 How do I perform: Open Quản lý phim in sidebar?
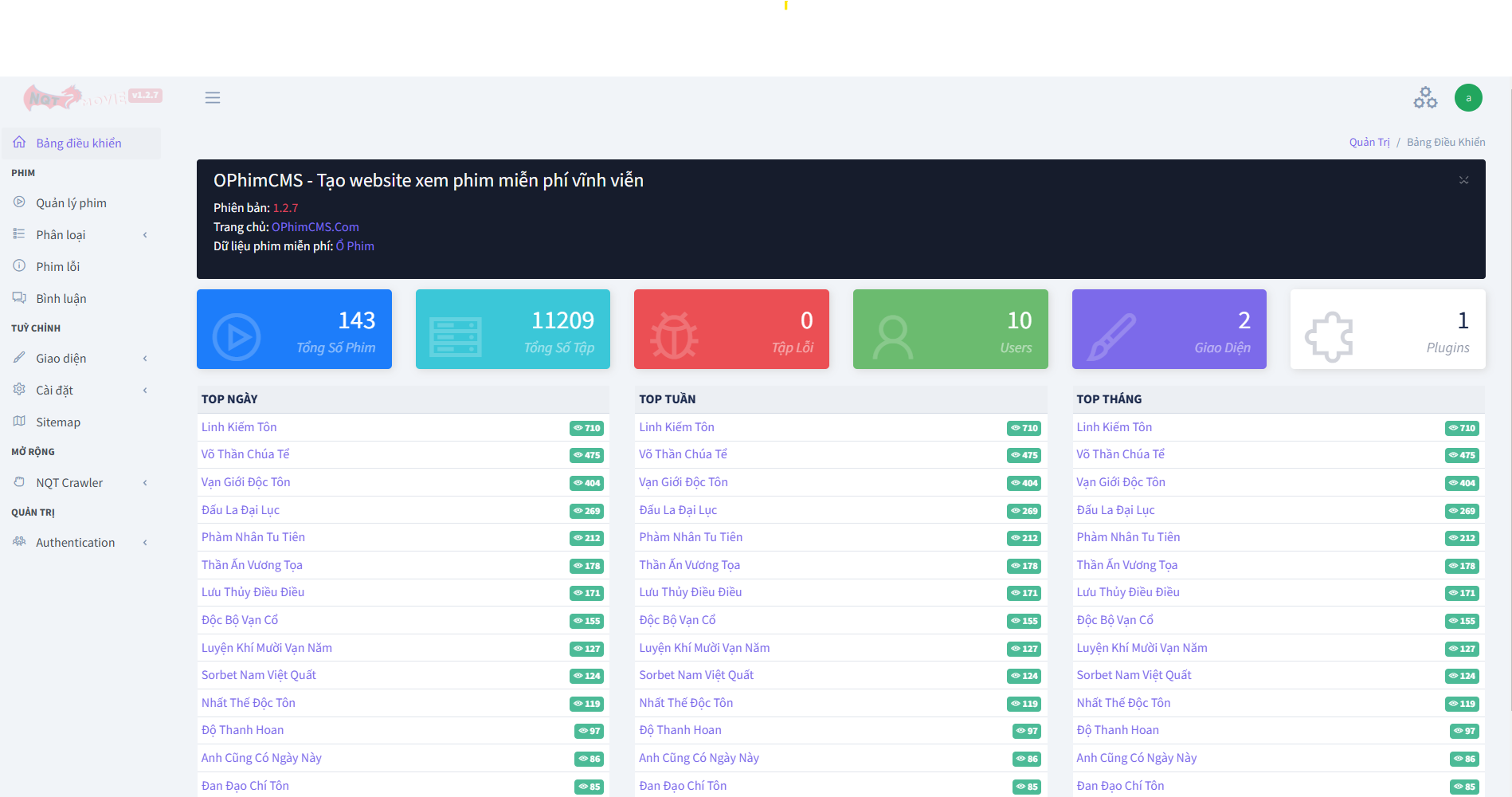pyautogui.click(x=71, y=203)
